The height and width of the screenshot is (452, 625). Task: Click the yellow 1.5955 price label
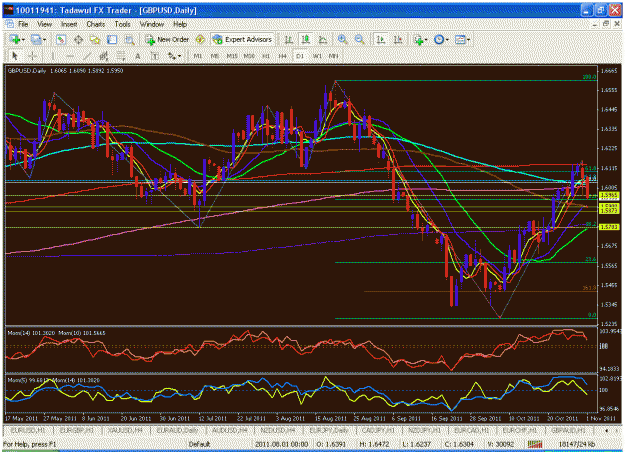click(609, 195)
